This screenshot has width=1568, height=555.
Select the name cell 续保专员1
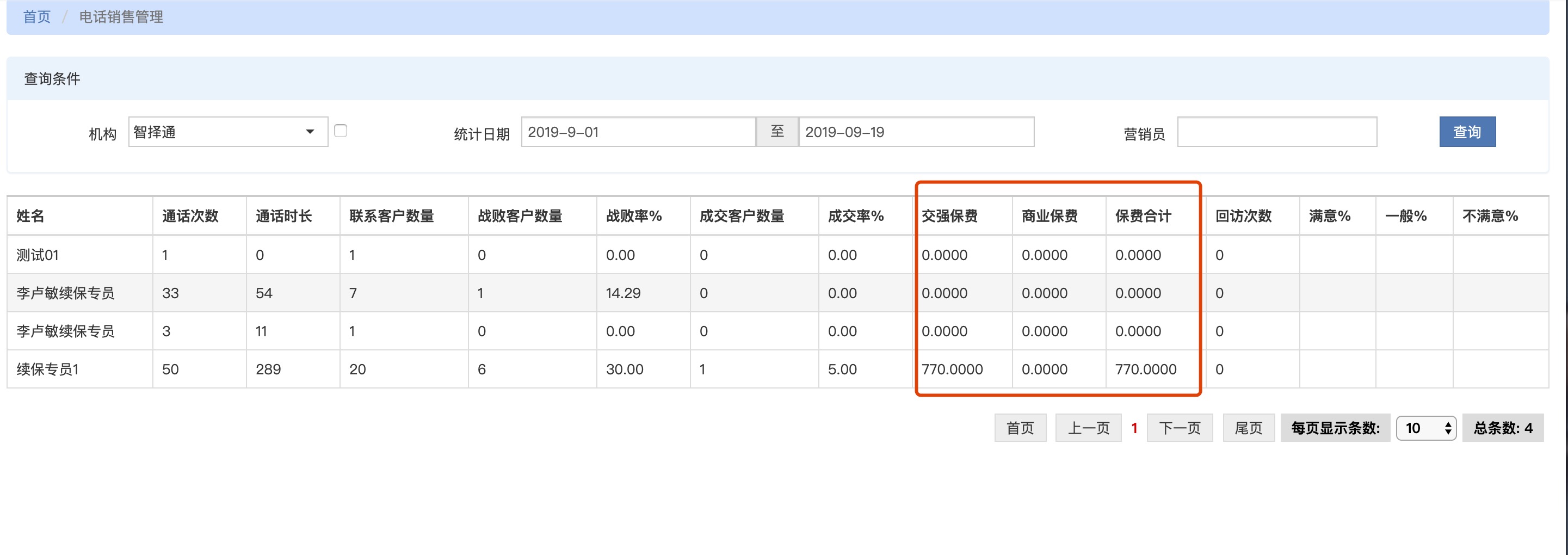click(47, 369)
